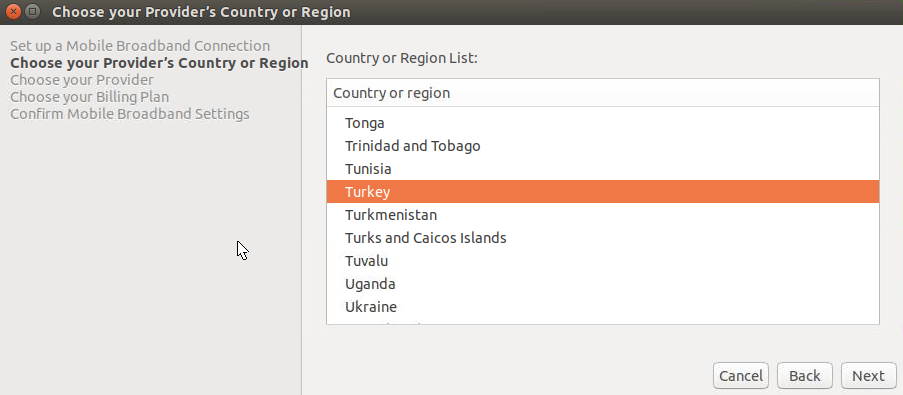
Task: Go to previous step with Back
Action: (805, 376)
